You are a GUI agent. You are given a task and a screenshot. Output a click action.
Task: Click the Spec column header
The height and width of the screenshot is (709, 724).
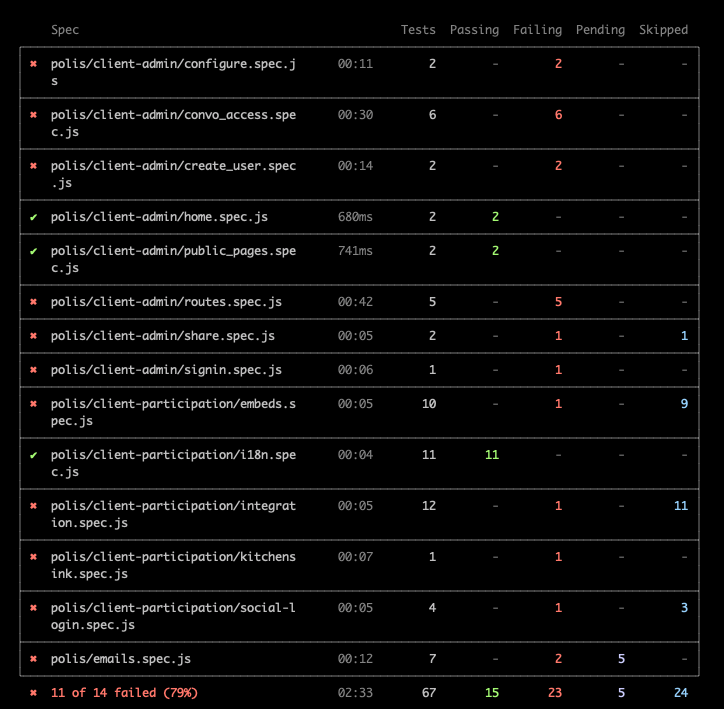point(65,30)
